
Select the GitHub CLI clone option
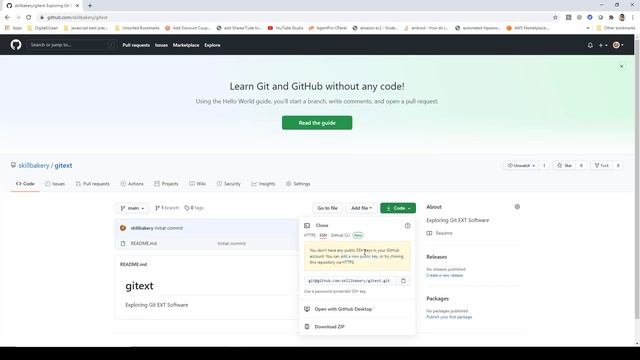tap(340, 235)
